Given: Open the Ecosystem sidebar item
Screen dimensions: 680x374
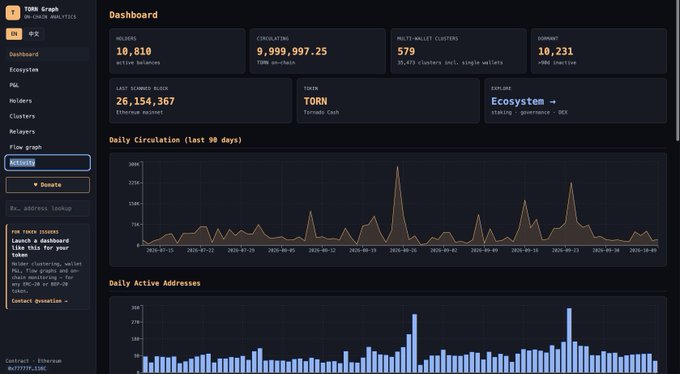Looking at the screenshot, I should pyautogui.click(x=47, y=70).
